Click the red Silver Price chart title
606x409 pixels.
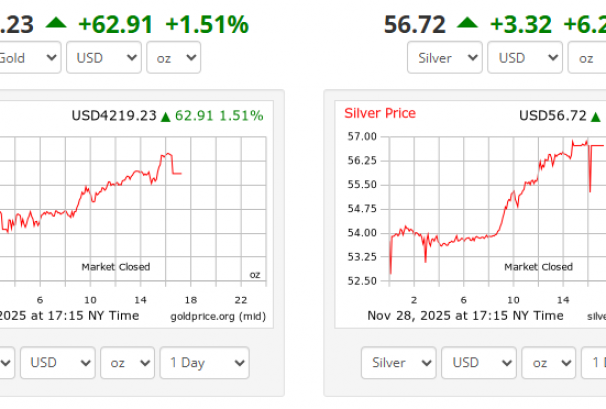[x=380, y=113]
